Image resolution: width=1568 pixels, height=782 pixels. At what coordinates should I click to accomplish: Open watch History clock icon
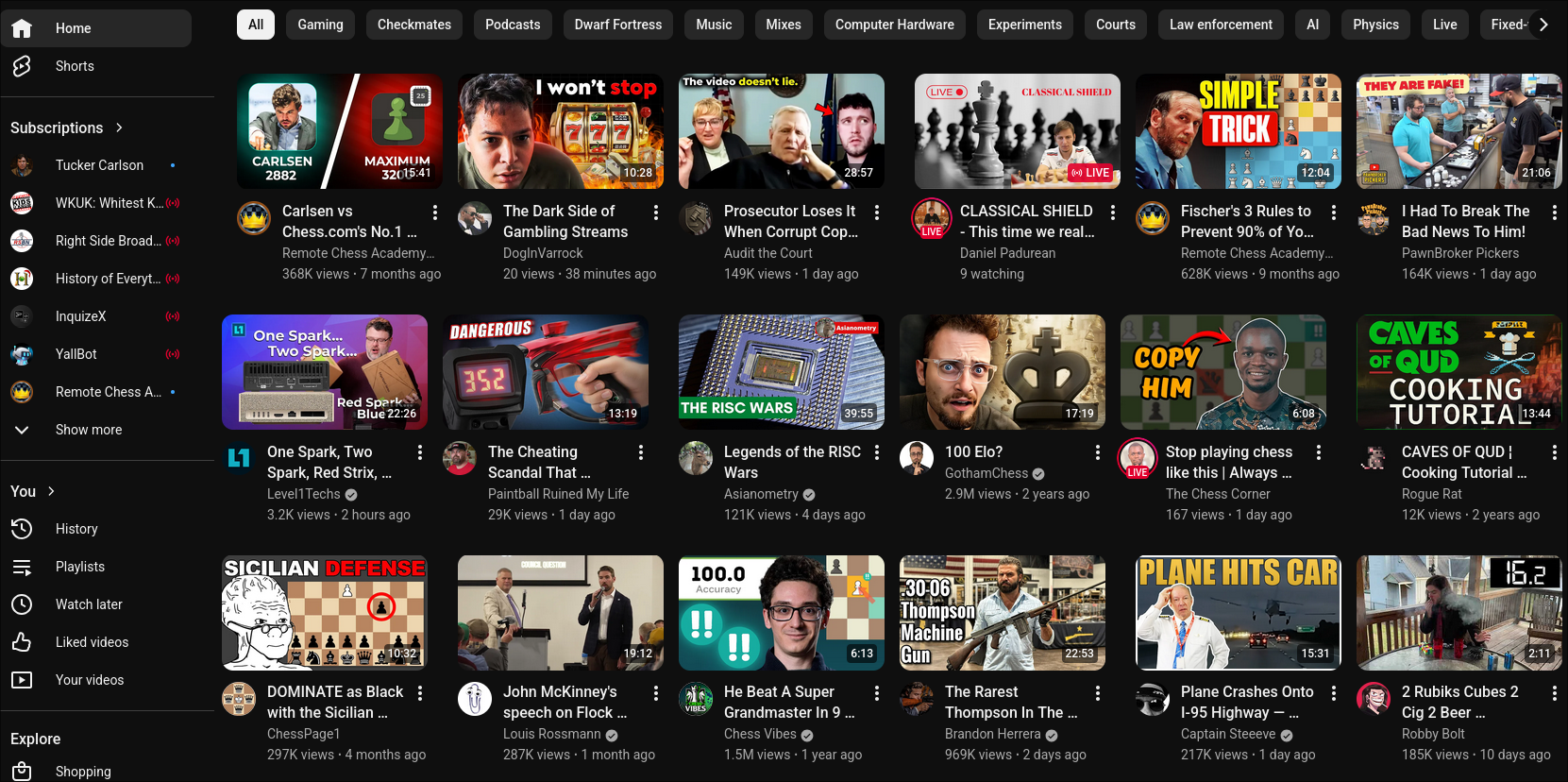(22, 529)
